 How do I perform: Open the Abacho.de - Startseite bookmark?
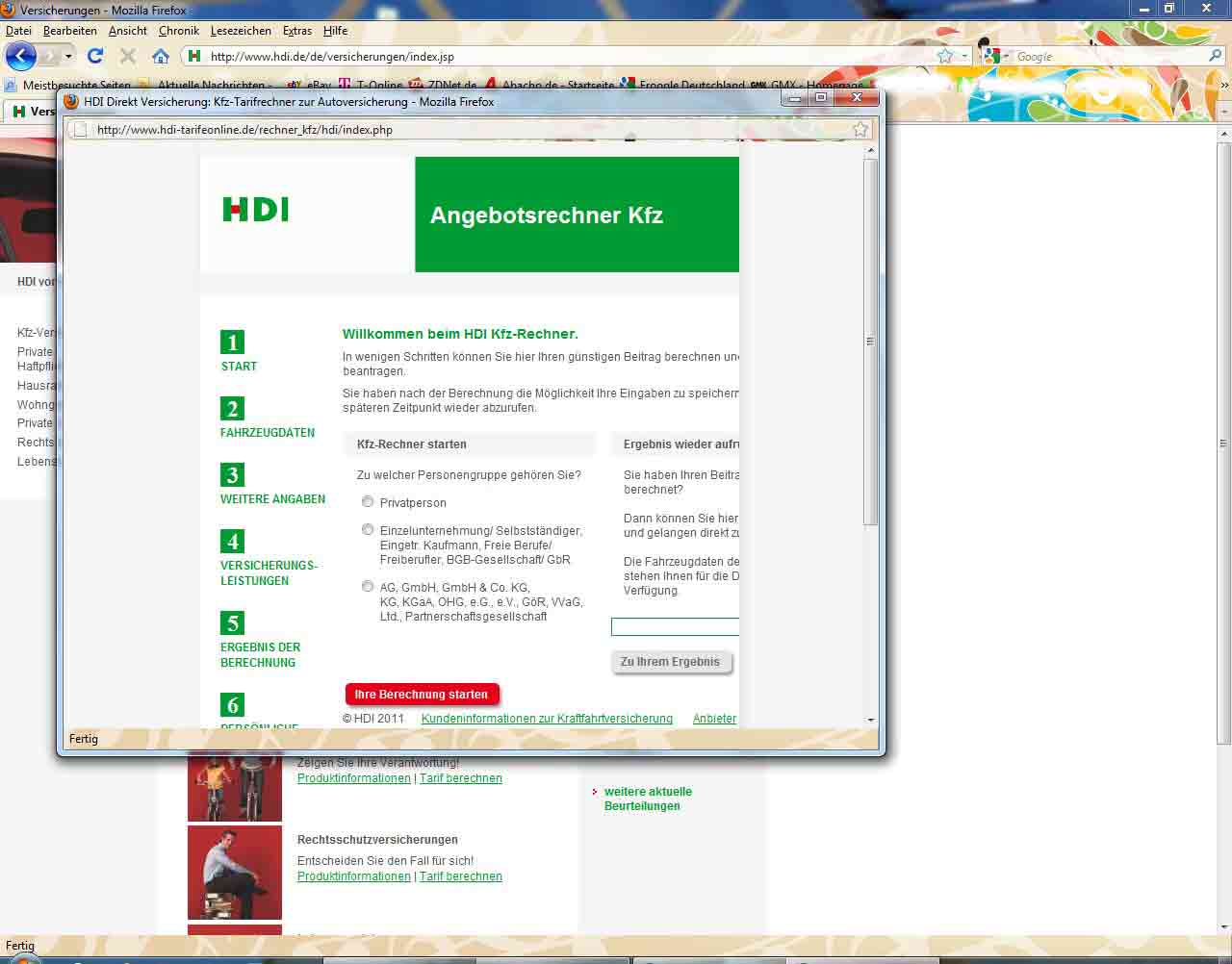(x=550, y=85)
